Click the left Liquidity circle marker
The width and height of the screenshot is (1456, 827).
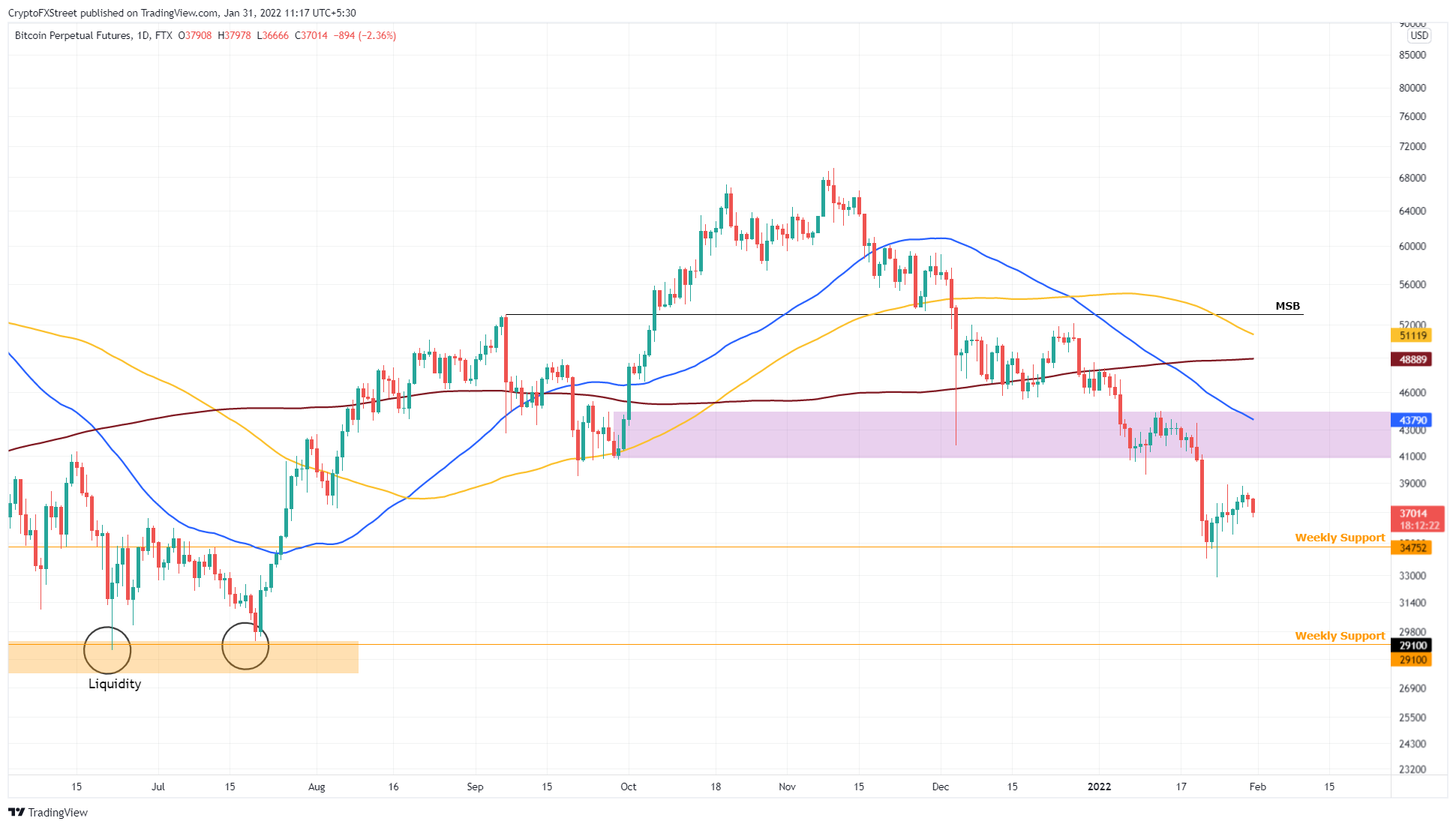(x=107, y=650)
